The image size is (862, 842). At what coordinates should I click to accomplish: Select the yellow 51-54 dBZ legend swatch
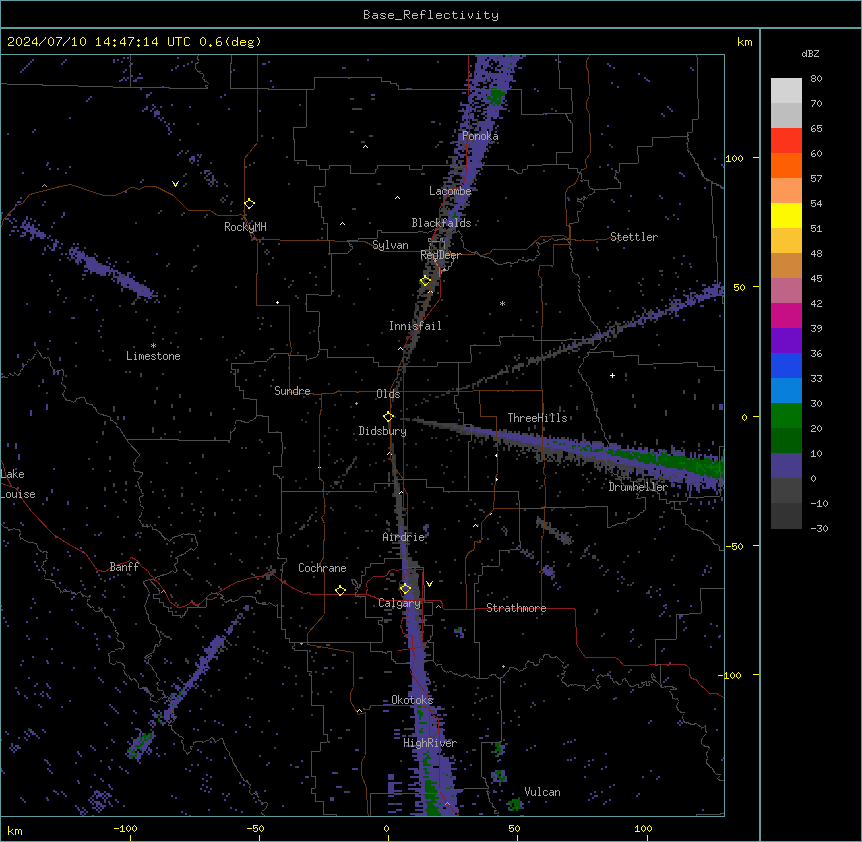(786, 215)
